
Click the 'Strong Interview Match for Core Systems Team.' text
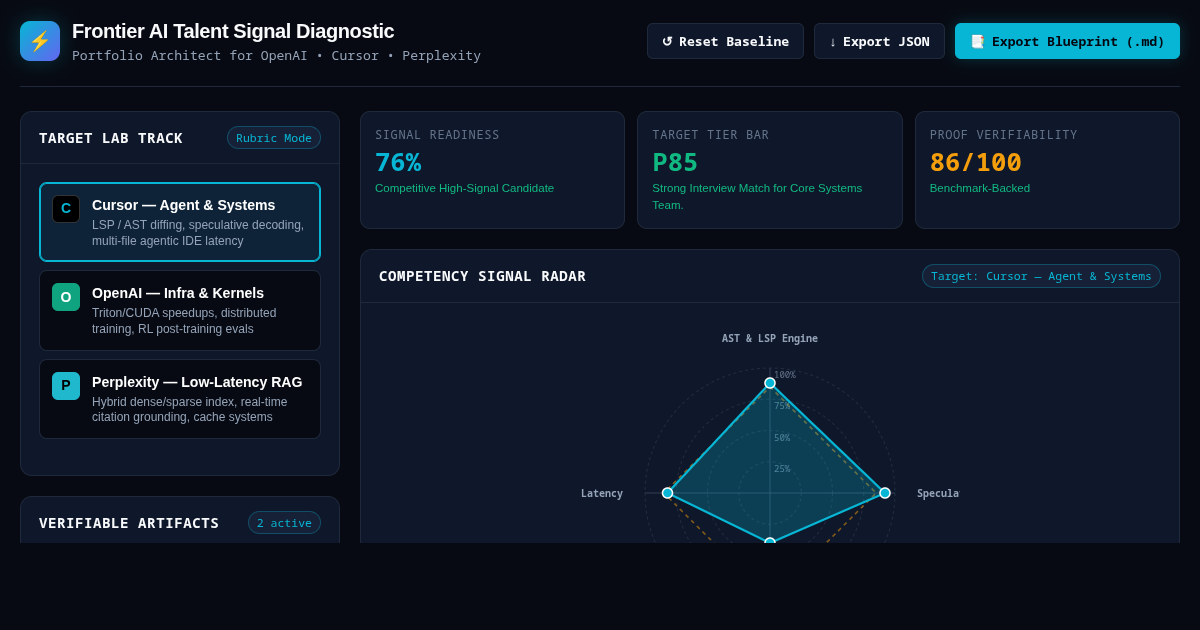tap(757, 196)
